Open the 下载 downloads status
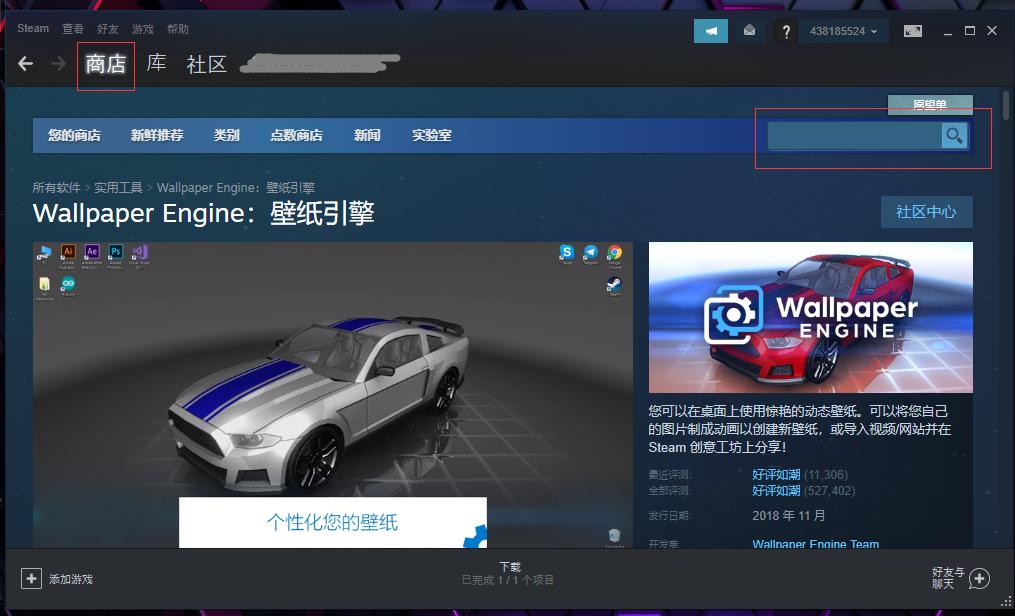Image resolution: width=1015 pixels, height=616 pixels. coord(510,567)
